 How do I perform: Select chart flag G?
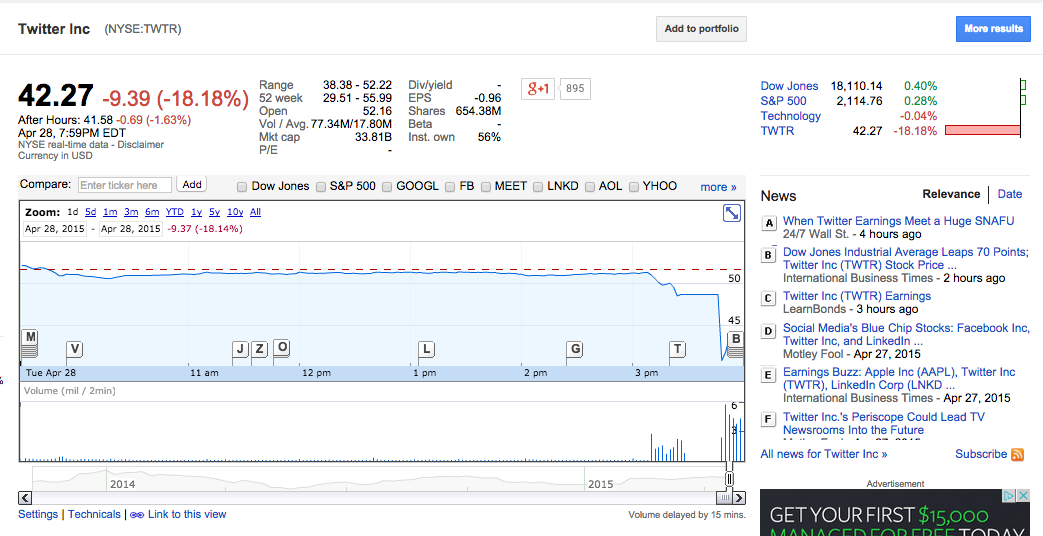click(575, 349)
